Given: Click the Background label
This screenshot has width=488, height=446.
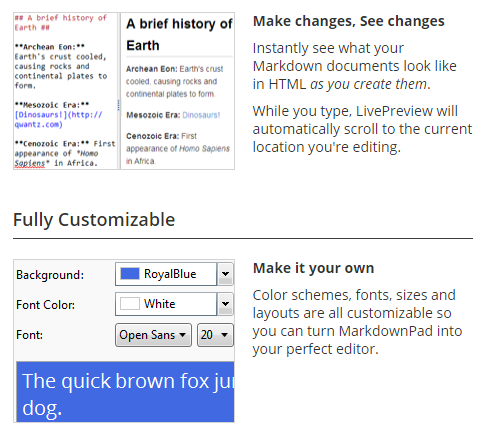Looking at the screenshot, I should [x=50, y=275].
